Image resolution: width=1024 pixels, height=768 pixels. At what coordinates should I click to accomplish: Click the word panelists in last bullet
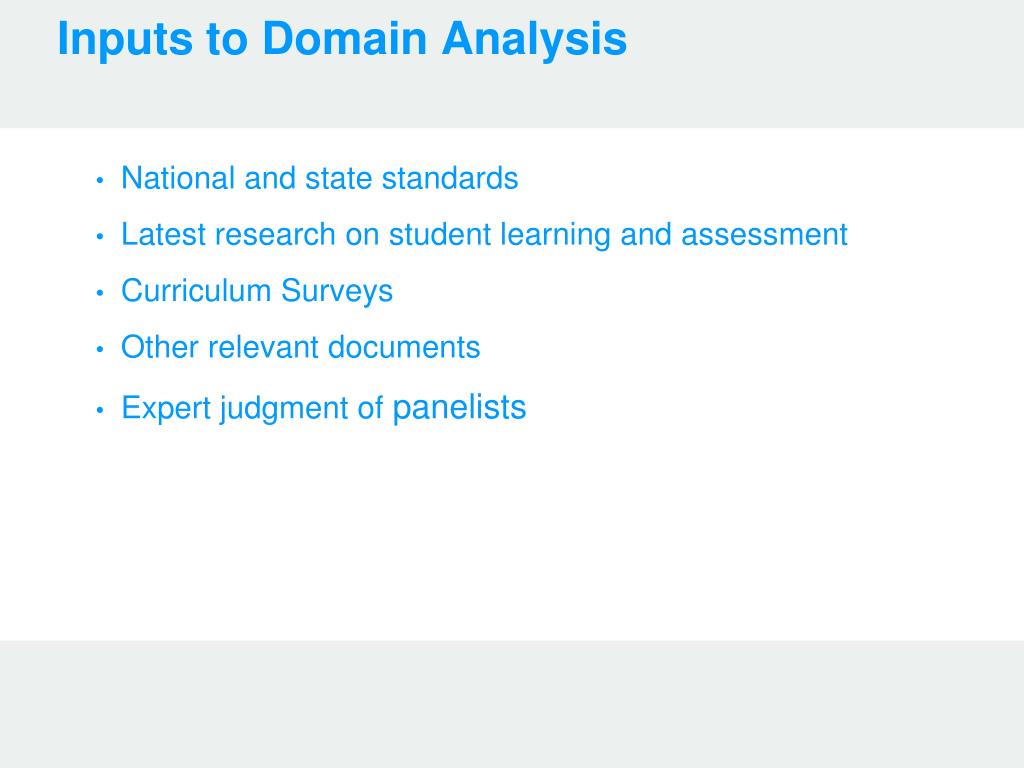click(459, 409)
